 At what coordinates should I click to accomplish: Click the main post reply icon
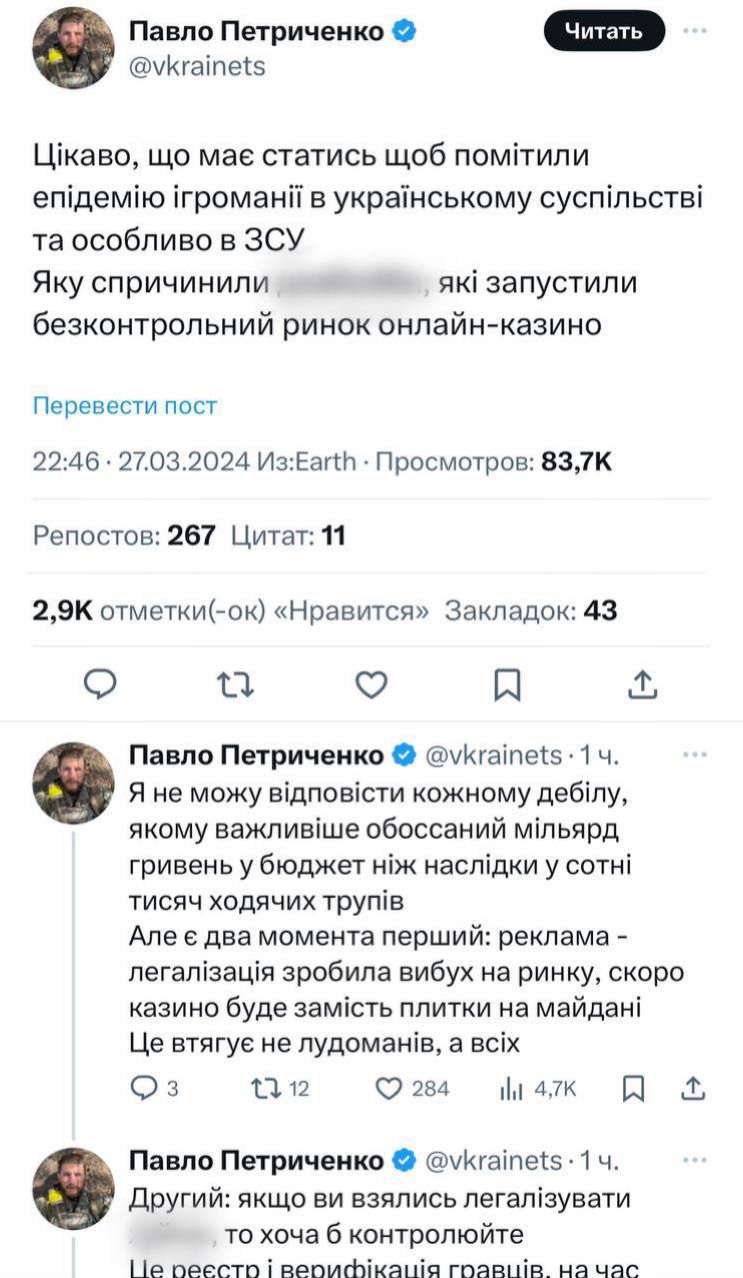pos(100,684)
